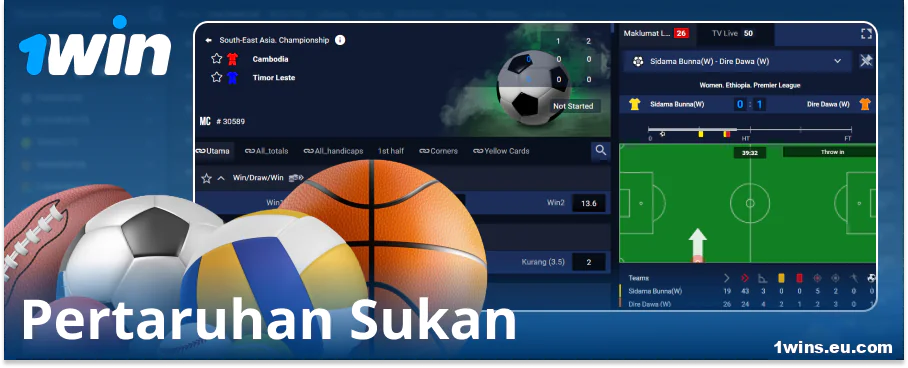The height and width of the screenshot is (368, 908).
Task: Open Sidama Bunna - Dire Dawa match dropdown
Action: (737, 61)
